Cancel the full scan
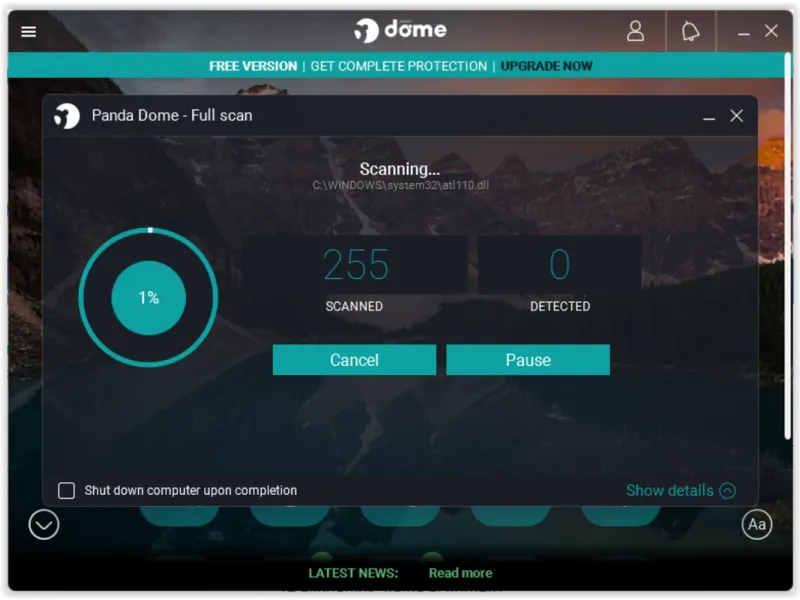The width and height of the screenshot is (800, 600). [354, 360]
